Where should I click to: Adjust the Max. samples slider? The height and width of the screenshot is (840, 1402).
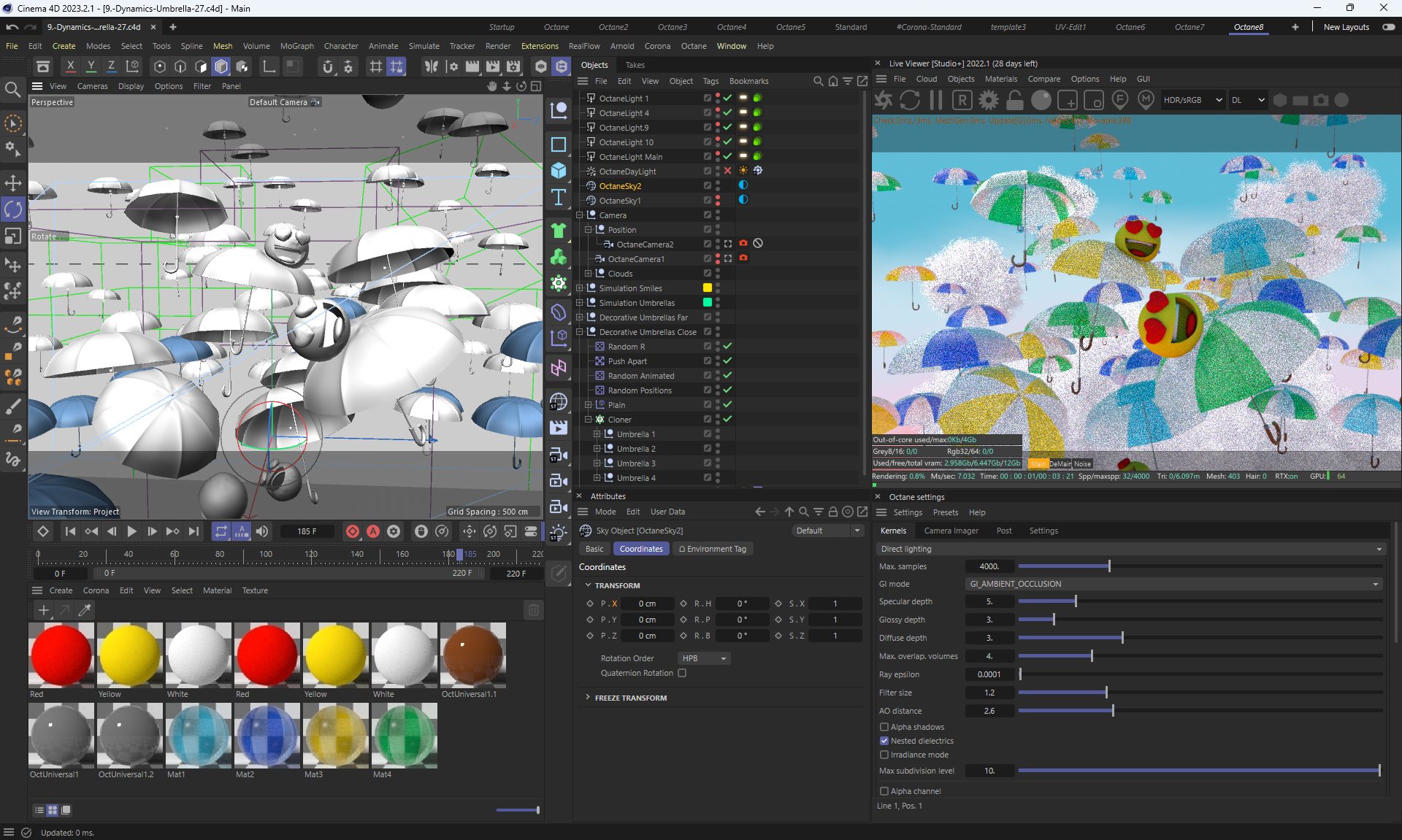pyautogui.click(x=1108, y=566)
